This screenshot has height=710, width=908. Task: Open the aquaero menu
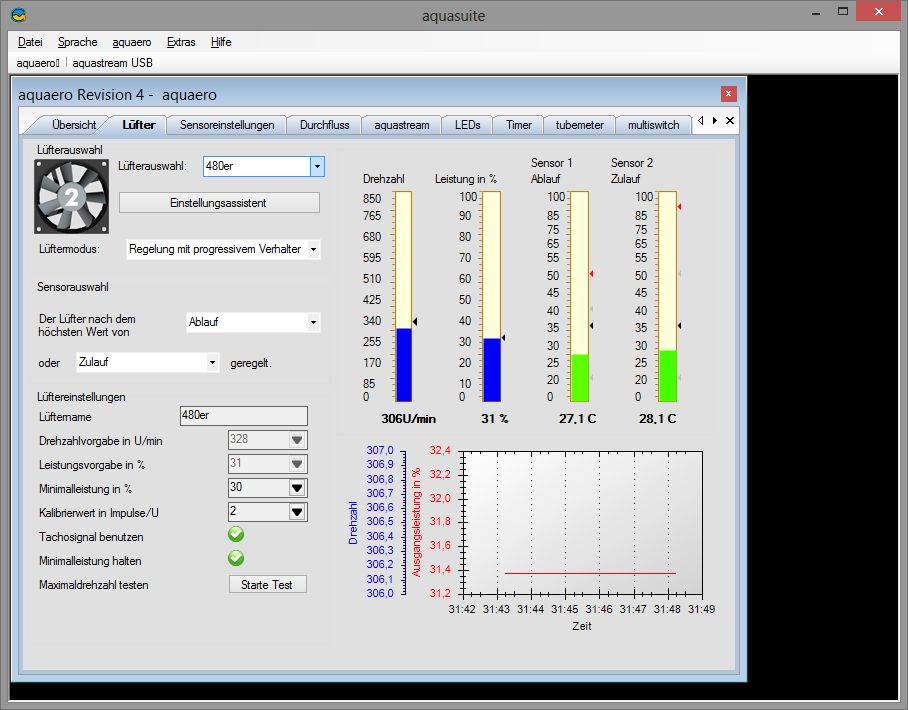[x=131, y=42]
